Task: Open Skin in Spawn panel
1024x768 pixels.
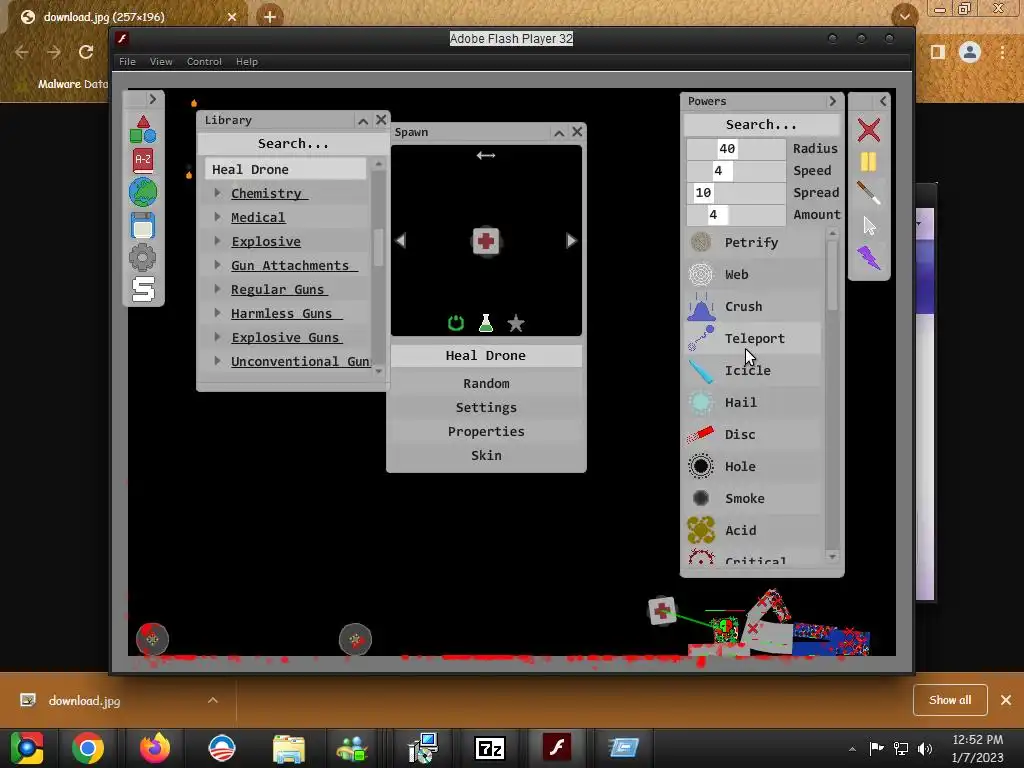Action: [x=486, y=455]
